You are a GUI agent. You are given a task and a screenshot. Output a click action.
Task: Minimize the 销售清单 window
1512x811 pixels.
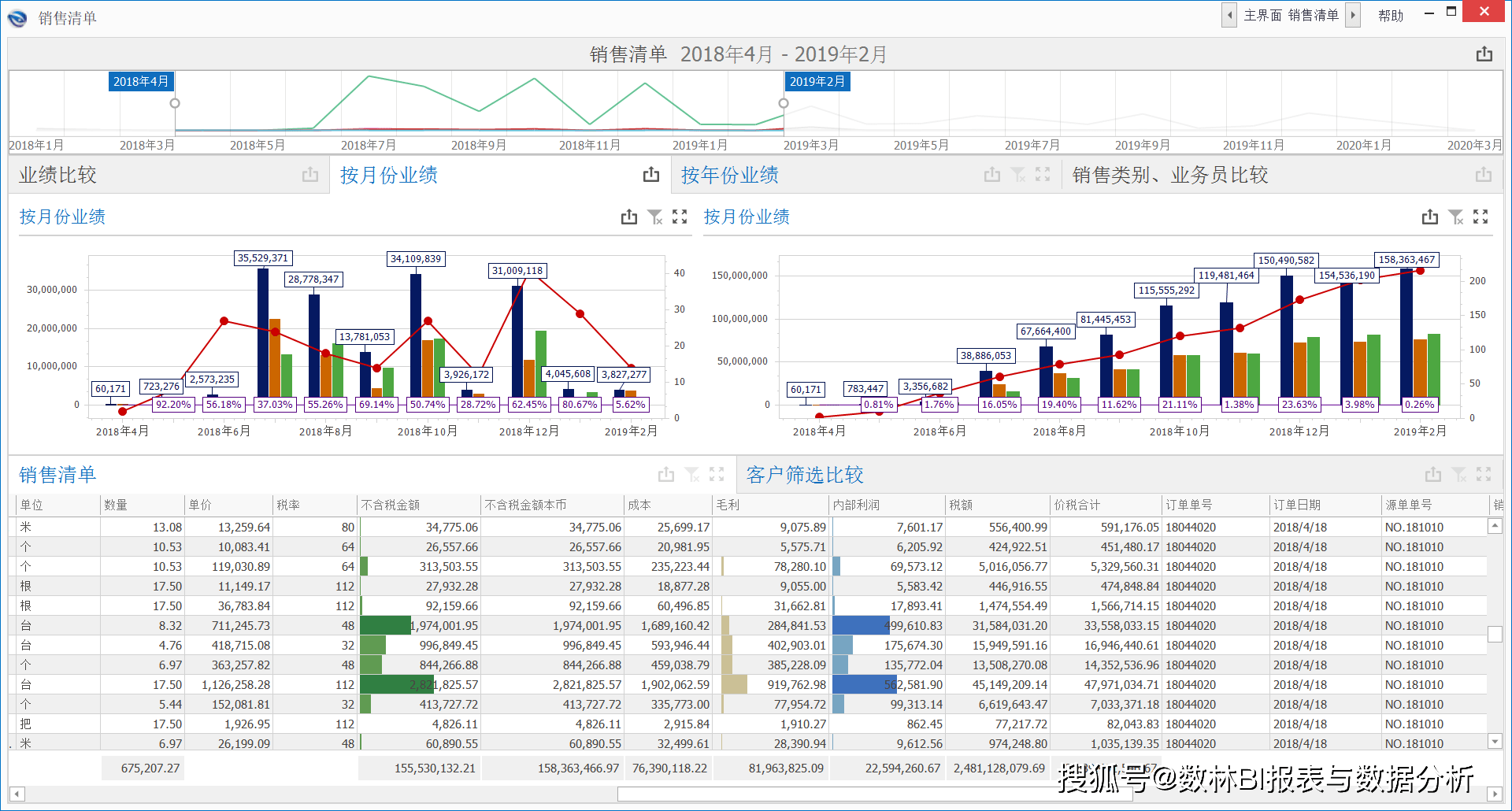click(x=1429, y=13)
